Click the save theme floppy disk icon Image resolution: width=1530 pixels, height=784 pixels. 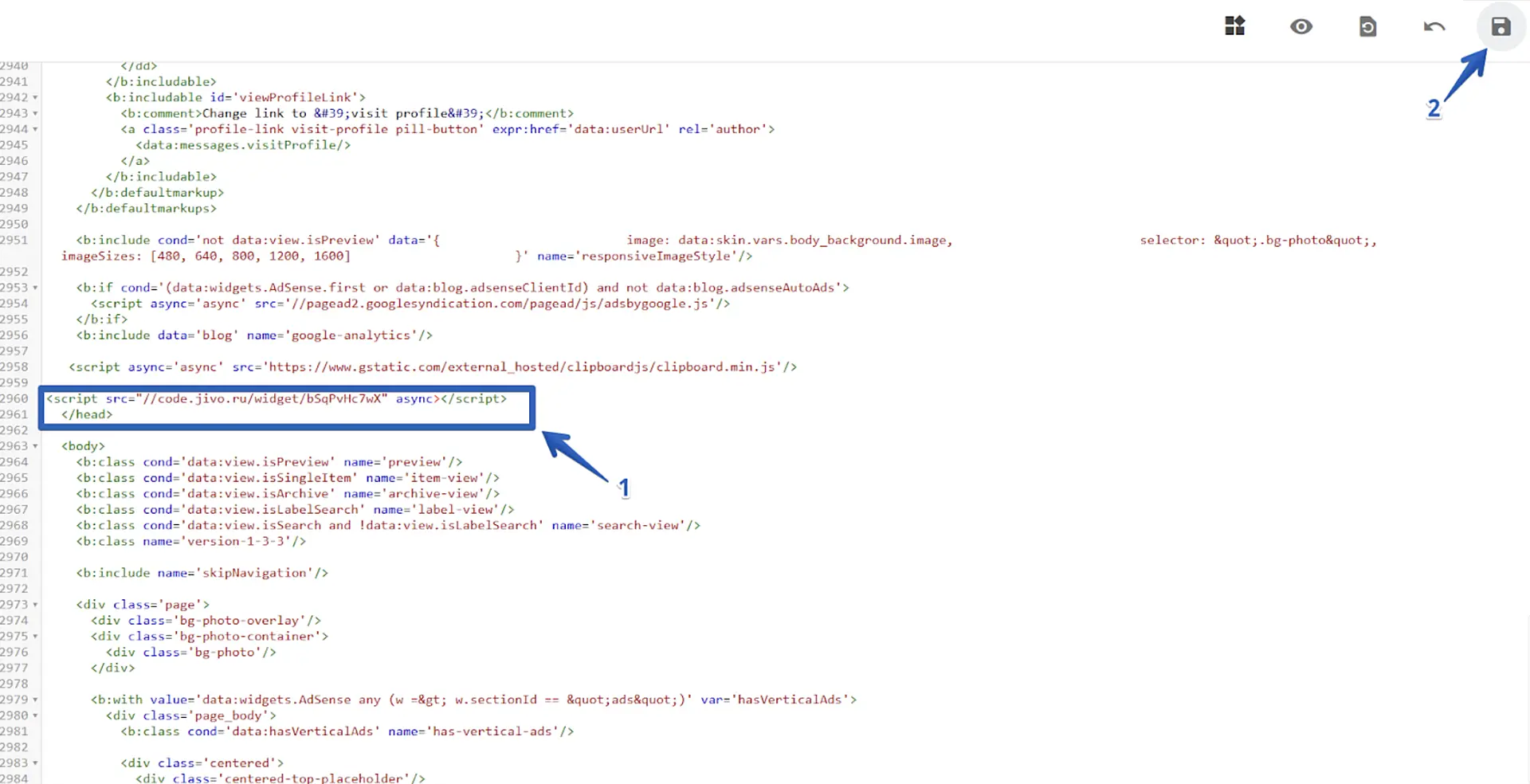coord(1501,27)
